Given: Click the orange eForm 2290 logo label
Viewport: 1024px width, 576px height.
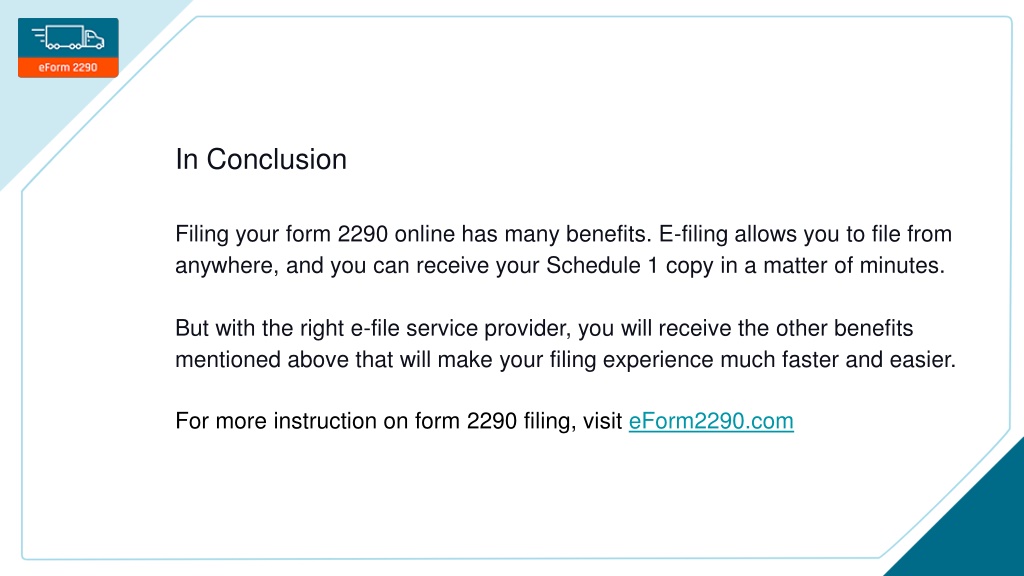Looking at the screenshot, I should (x=68, y=67).
